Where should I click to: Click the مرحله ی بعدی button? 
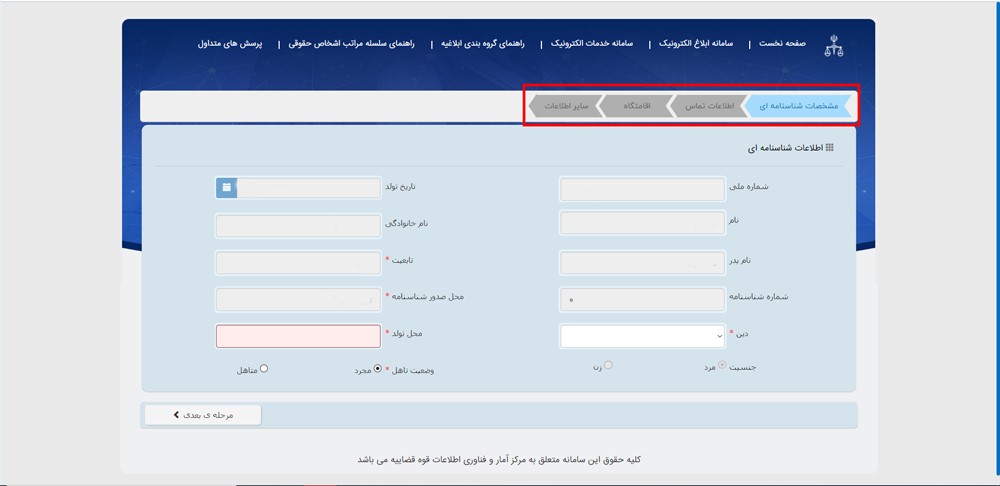click(x=203, y=415)
